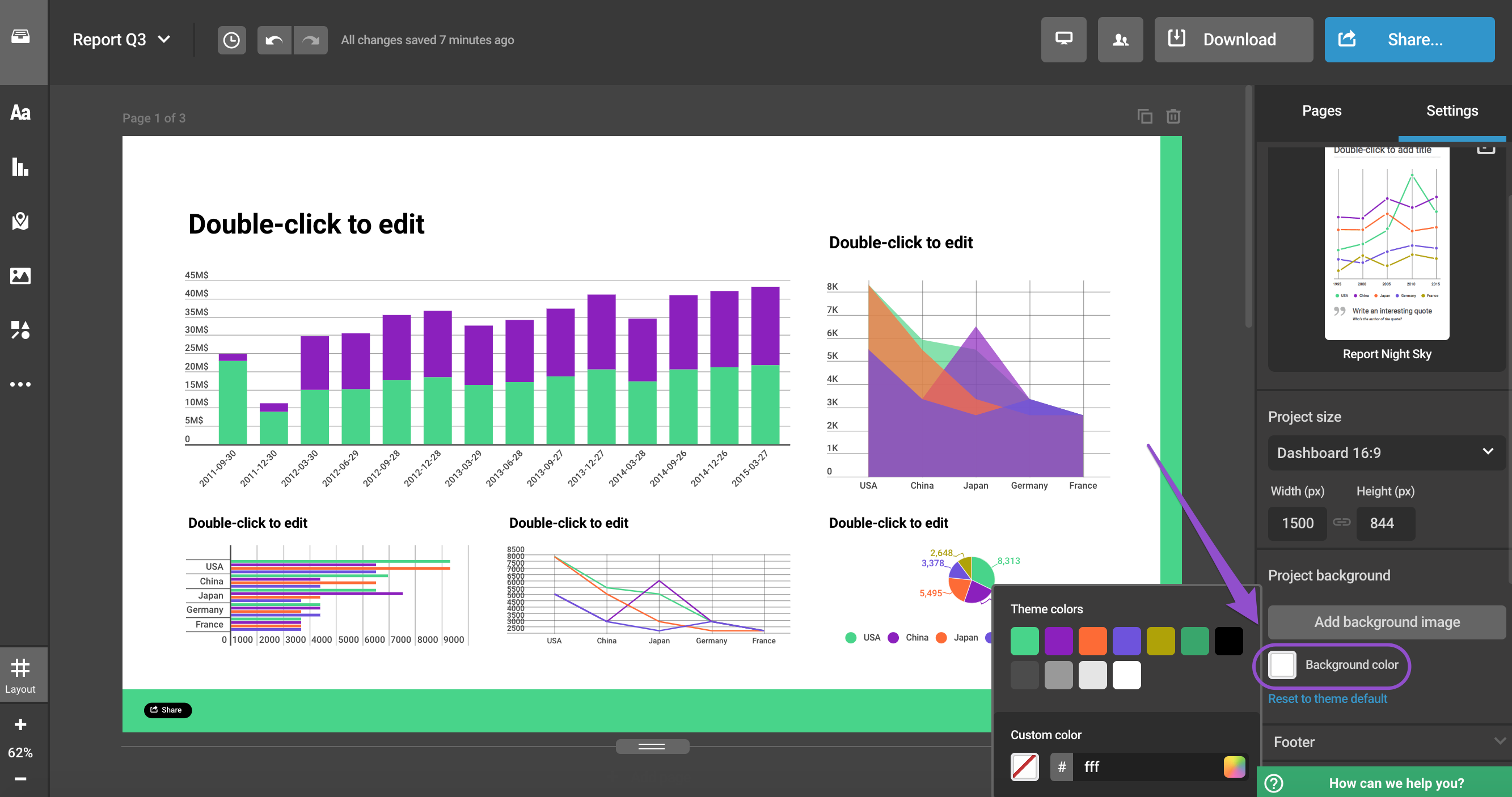Screen dimensions: 1512x797
Task: Open the Maps panel icon
Action: [20, 221]
